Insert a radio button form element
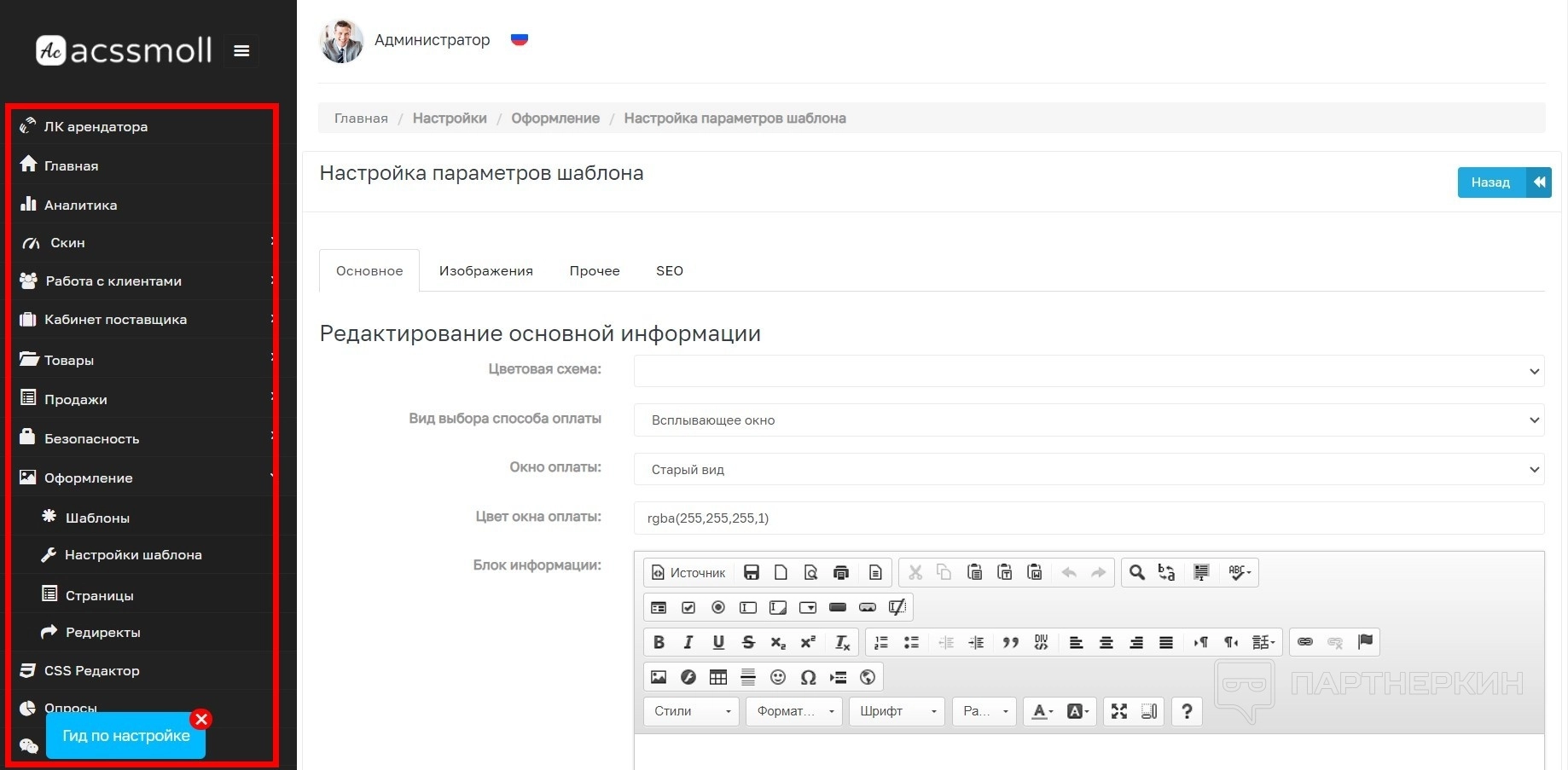Screen dimensions: 1568x770 click(x=718, y=607)
